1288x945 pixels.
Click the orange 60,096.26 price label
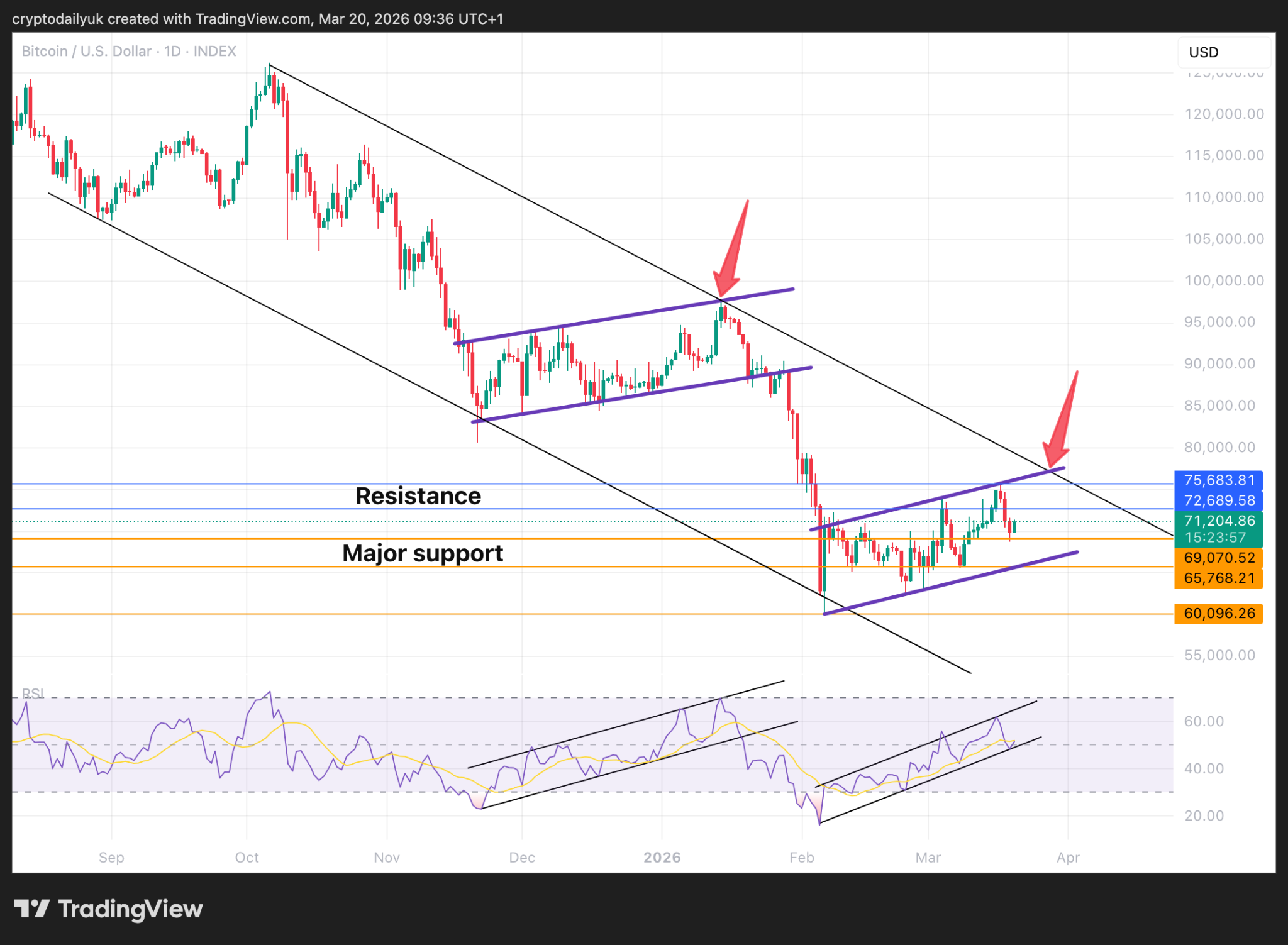[x=1218, y=613]
